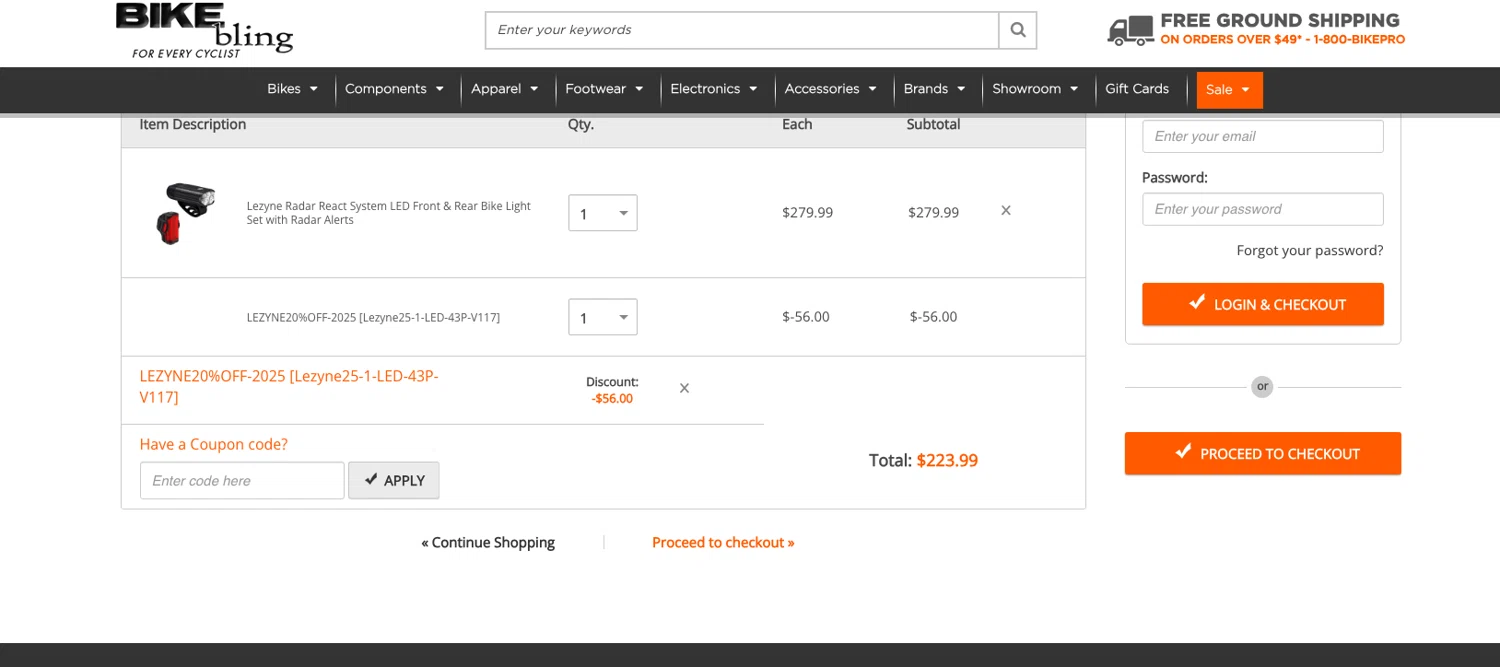
Task: Click Continue Shopping link
Action: (x=488, y=542)
